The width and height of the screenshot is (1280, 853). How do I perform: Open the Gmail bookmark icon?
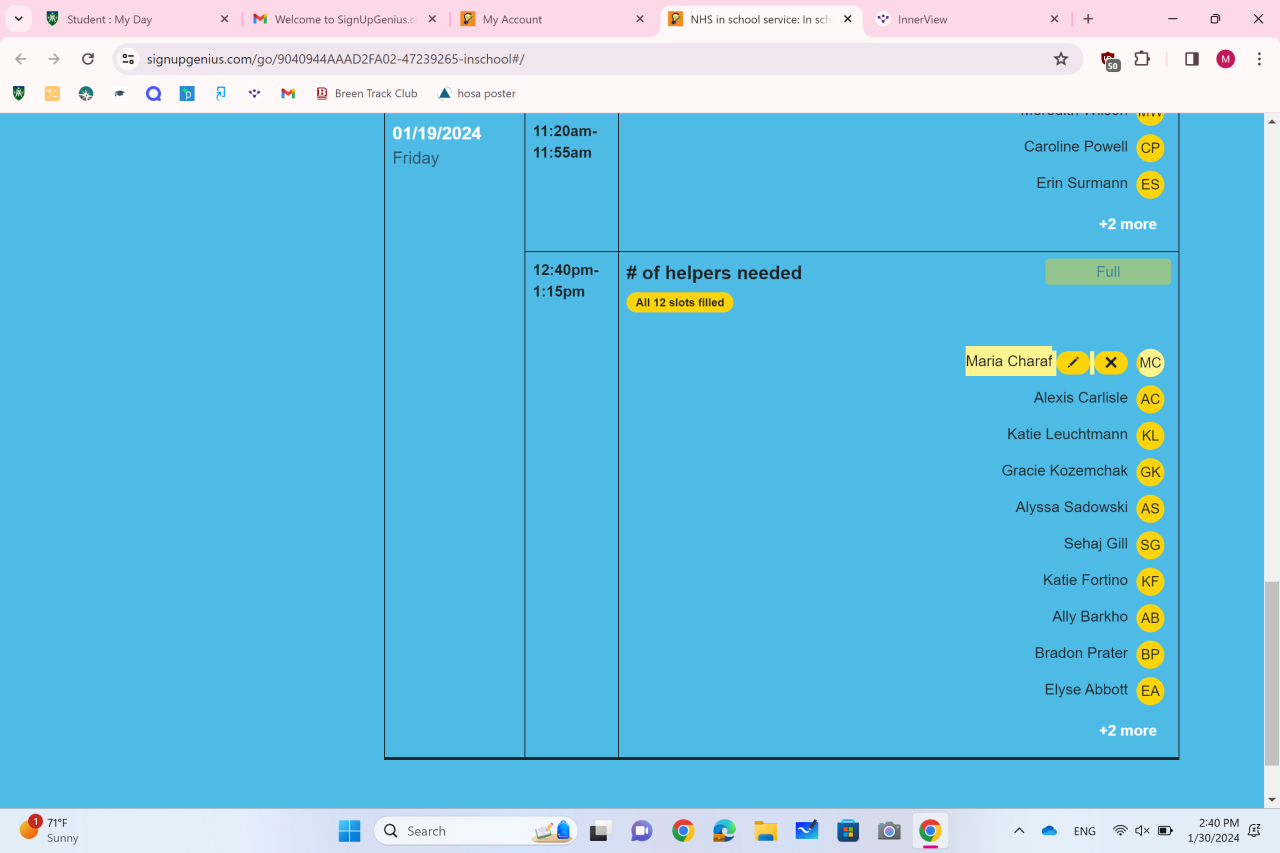(x=288, y=93)
